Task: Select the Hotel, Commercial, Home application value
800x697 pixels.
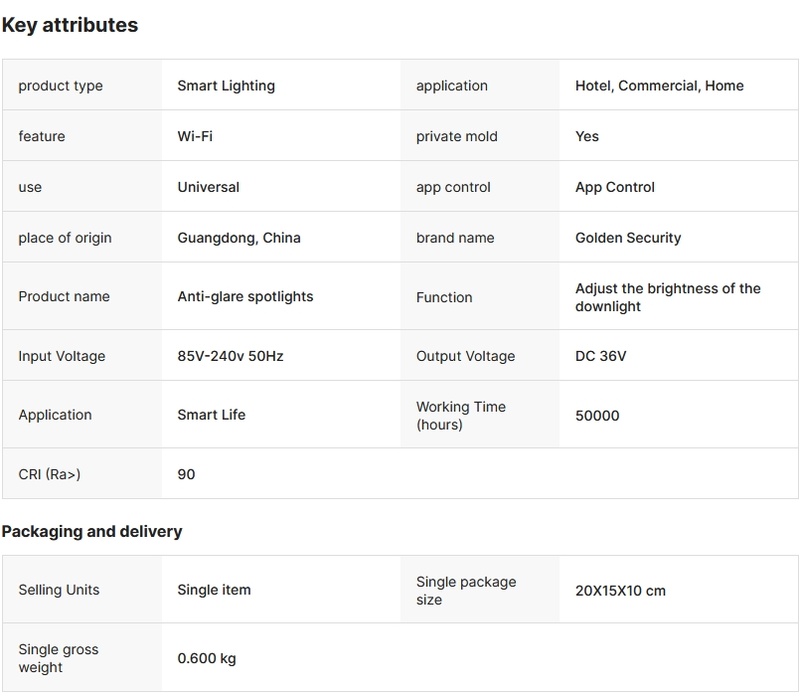Action: pyautogui.click(x=659, y=86)
